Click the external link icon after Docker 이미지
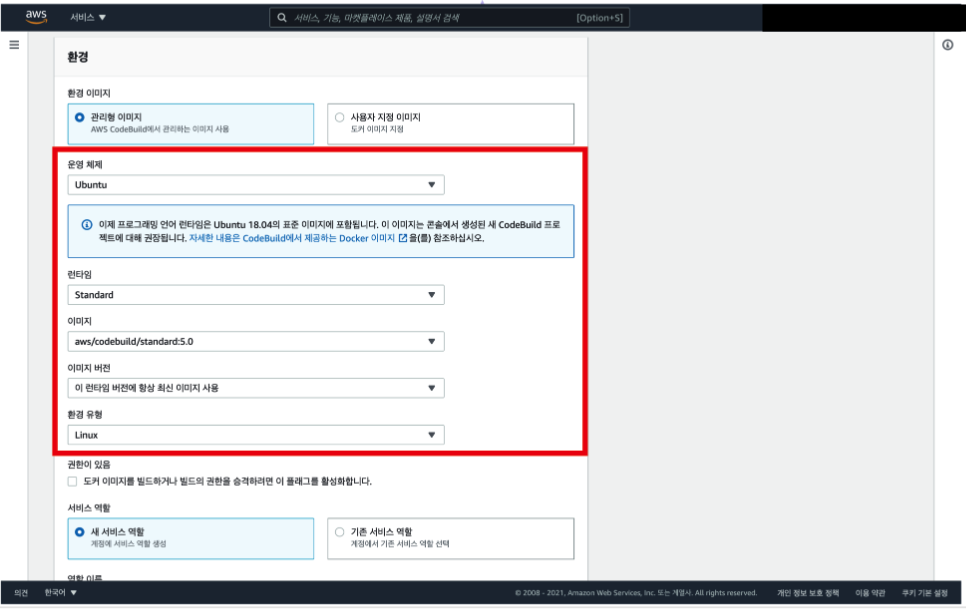This screenshot has width=966, height=612. tap(403, 239)
